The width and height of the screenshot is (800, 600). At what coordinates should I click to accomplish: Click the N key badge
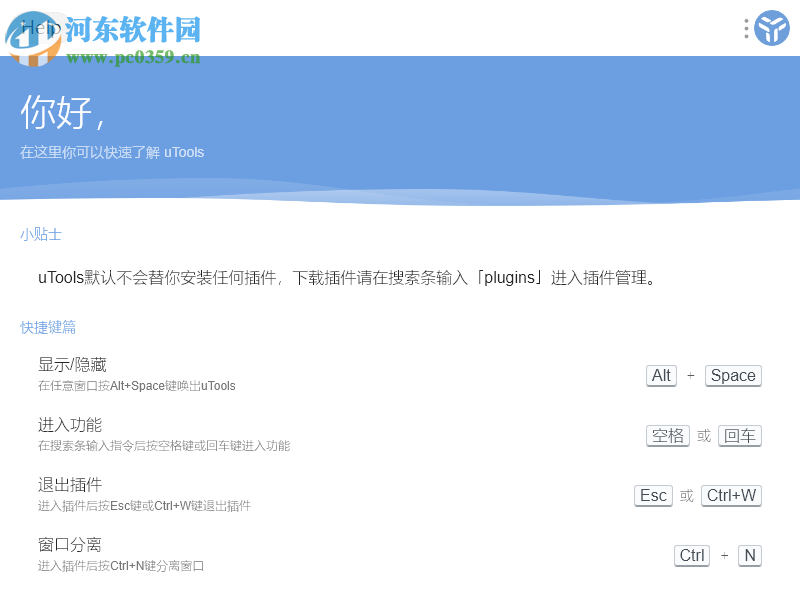tap(750, 556)
